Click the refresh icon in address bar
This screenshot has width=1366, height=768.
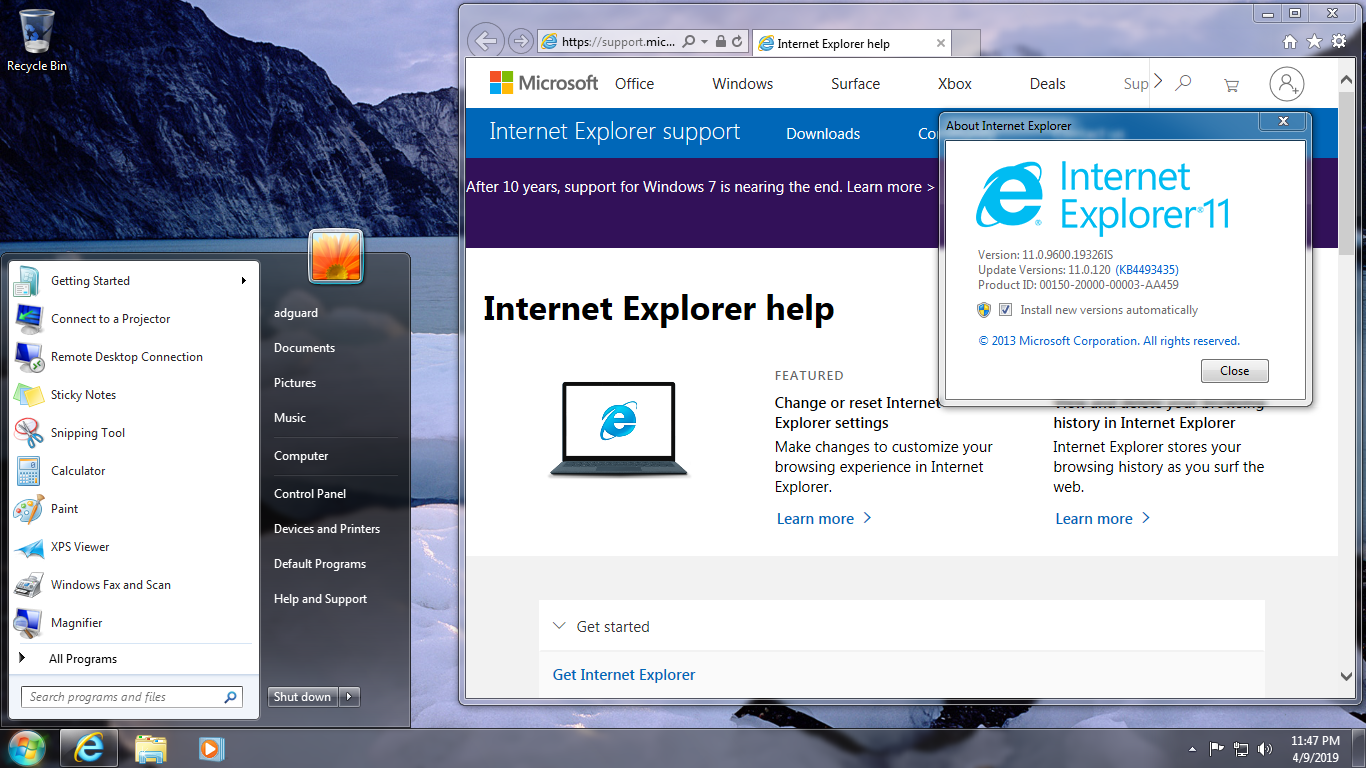tap(738, 42)
